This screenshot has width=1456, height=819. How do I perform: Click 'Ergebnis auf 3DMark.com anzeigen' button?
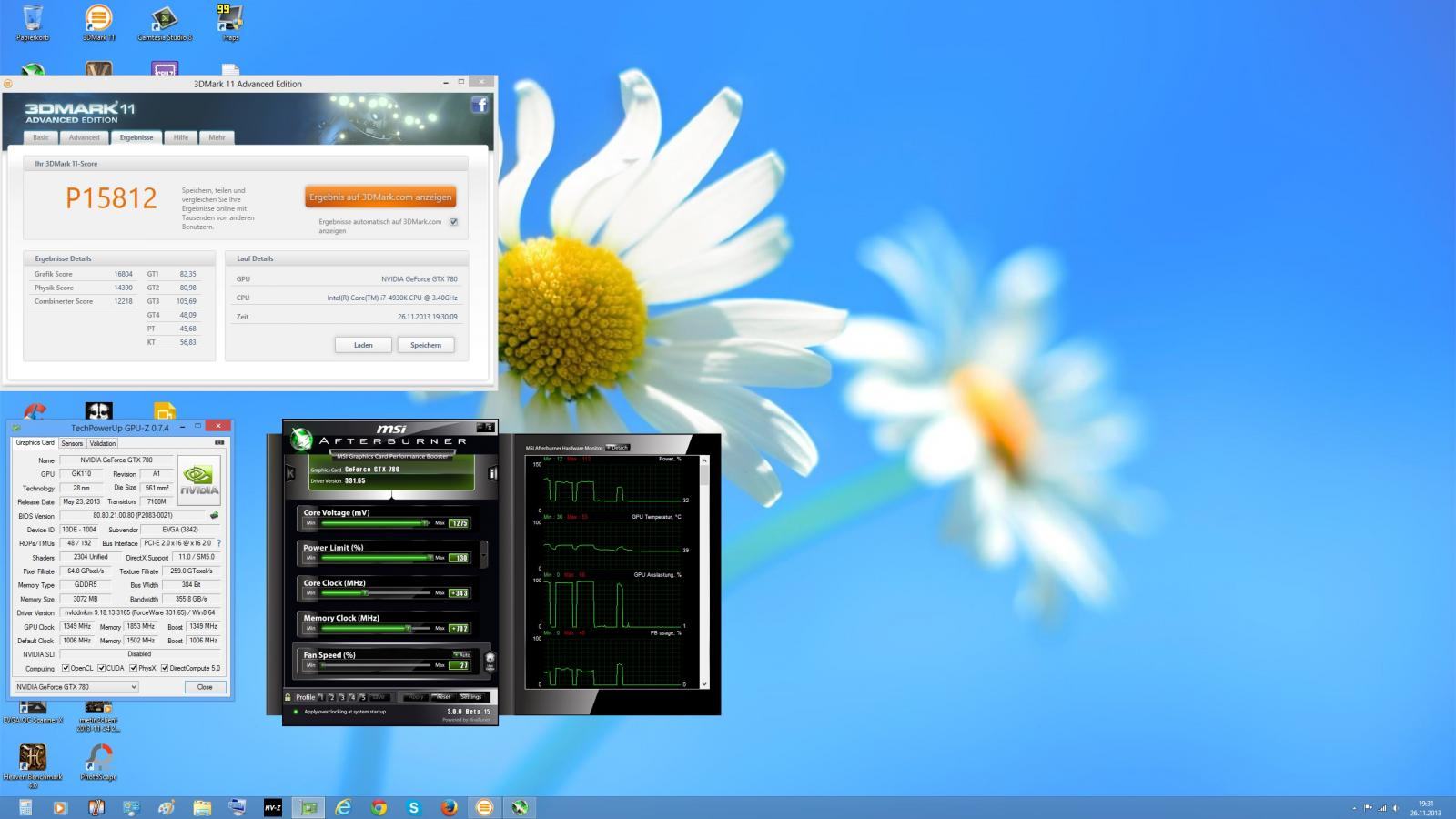click(x=380, y=197)
